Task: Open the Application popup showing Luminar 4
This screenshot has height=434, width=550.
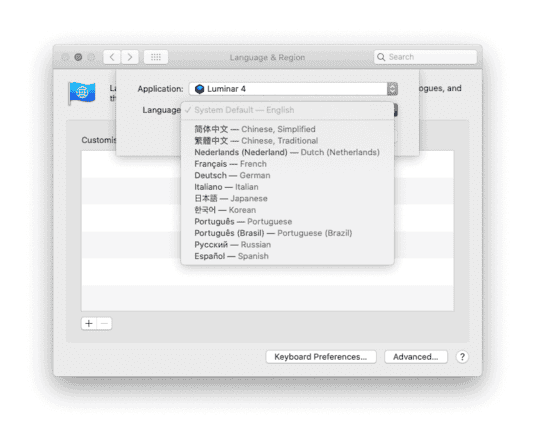Action: point(293,89)
